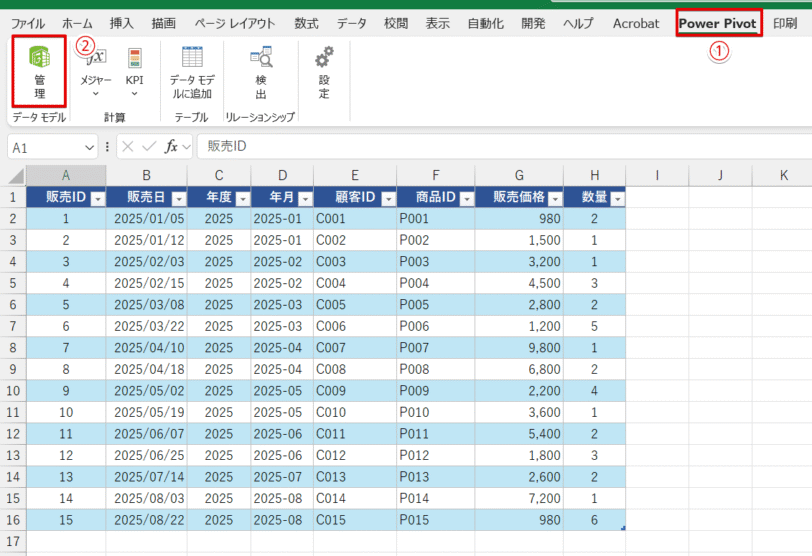Viewport: 812px width, 556px height.
Task: Open the ファイル tab
Action: [x=28, y=23]
